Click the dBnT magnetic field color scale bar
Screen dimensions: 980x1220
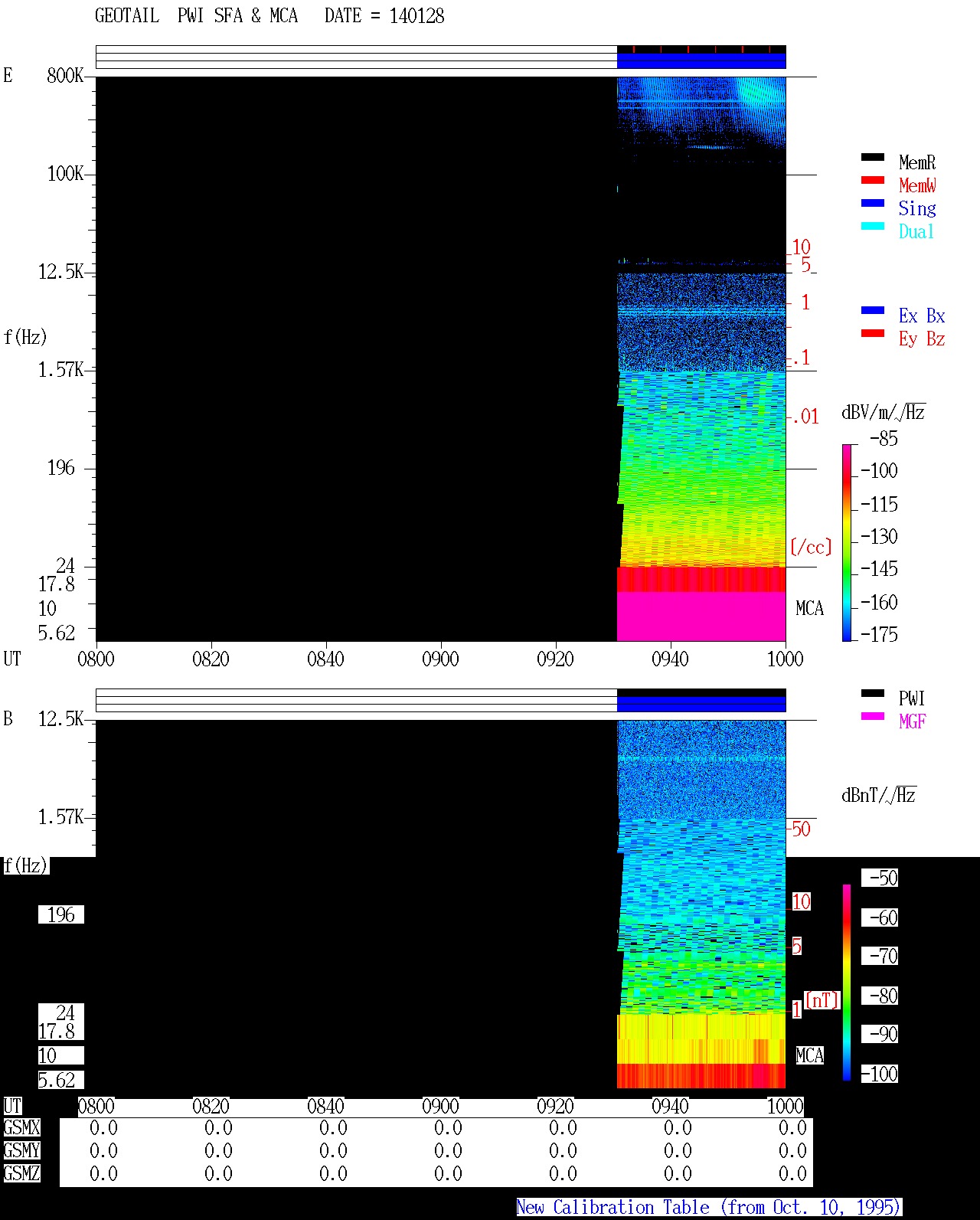pyautogui.click(x=847, y=983)
